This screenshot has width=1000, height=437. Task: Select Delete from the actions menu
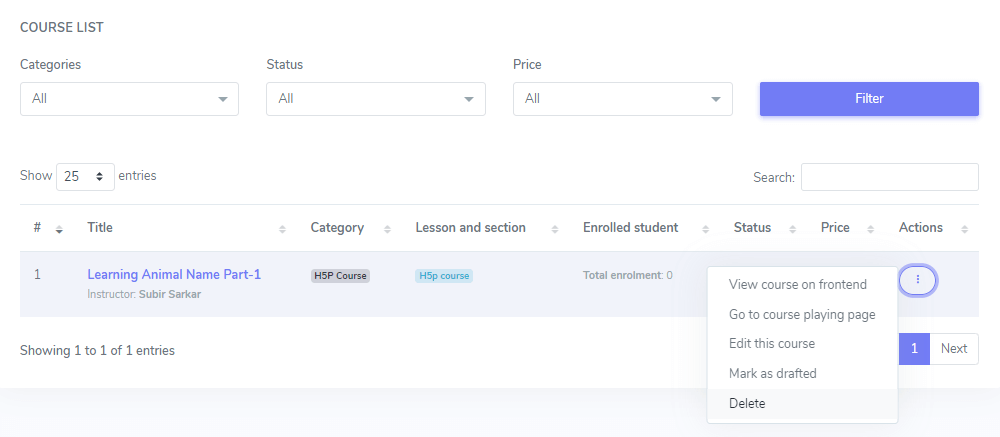748,403
